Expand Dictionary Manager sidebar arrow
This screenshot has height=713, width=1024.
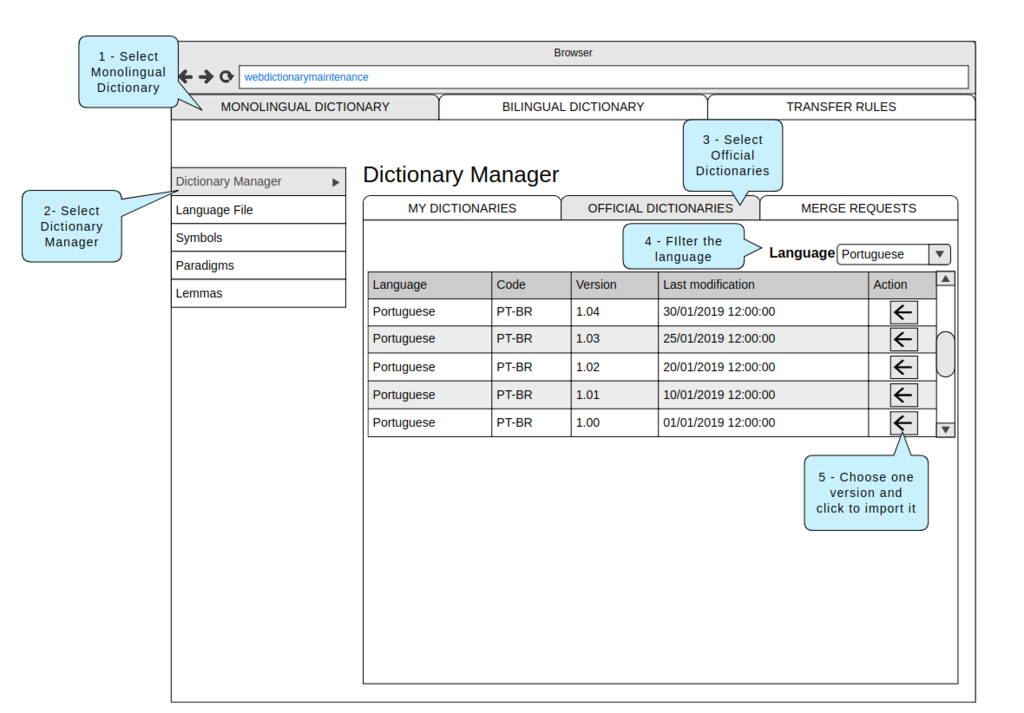click(337, 182)
